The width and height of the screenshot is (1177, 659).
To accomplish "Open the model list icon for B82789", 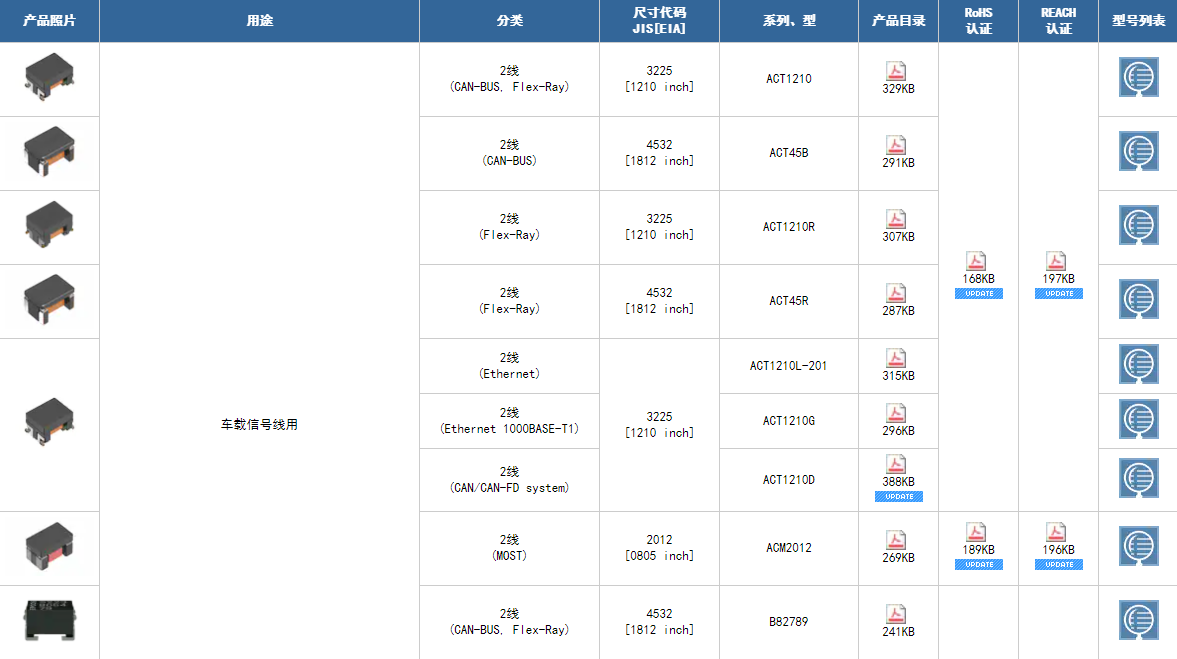I will coord(1138,621).
